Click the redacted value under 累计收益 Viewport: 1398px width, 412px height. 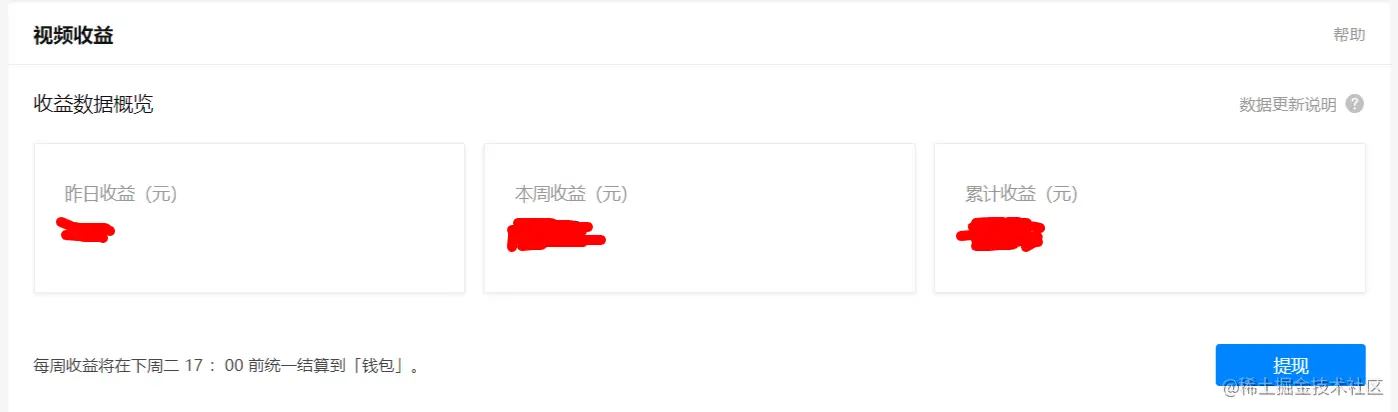1000,233
